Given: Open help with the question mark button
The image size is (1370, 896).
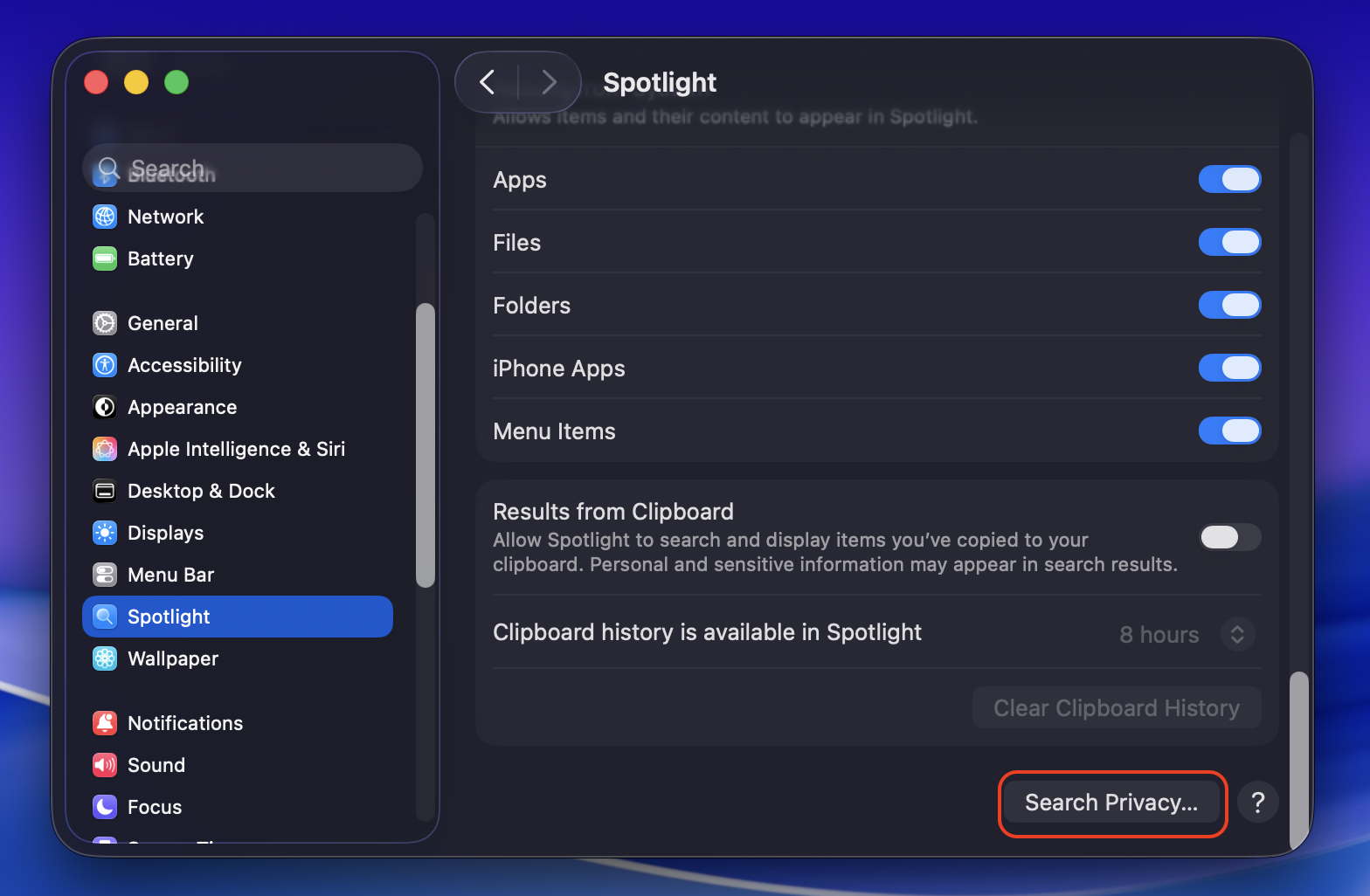Looking at the screenshot, I should pos(1258,802).
